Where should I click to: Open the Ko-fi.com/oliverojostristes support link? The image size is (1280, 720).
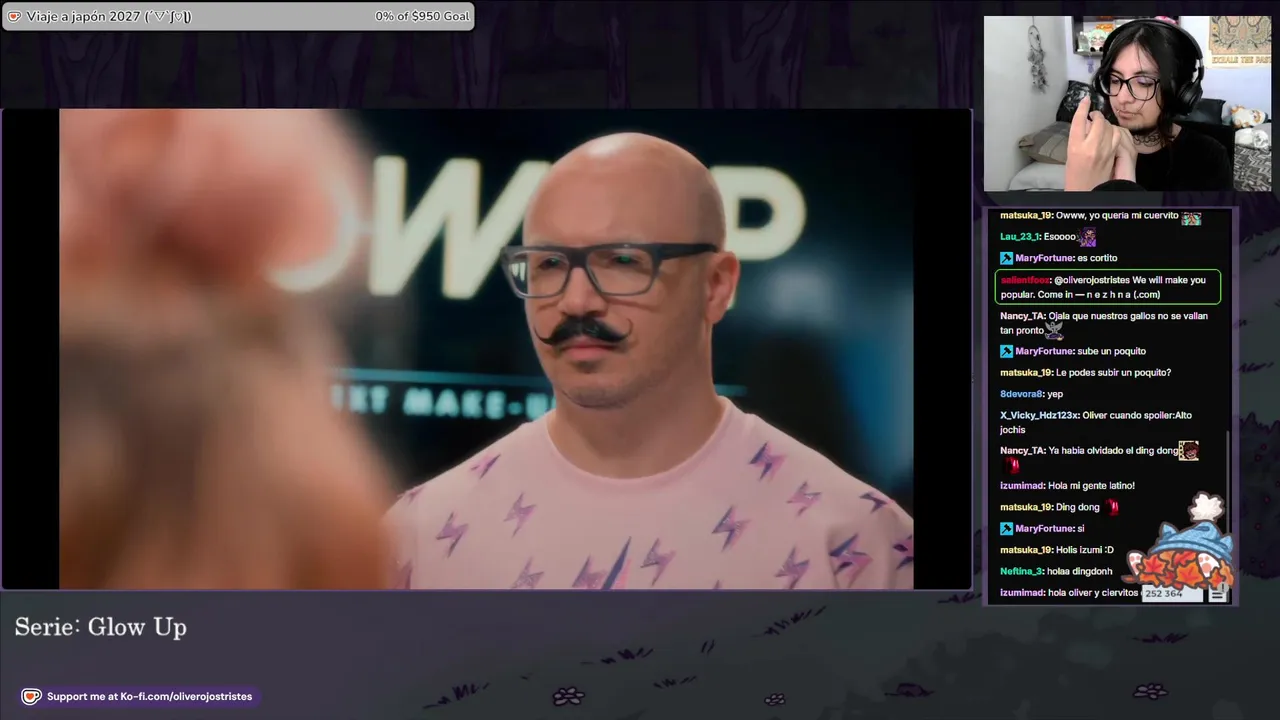[x=186, y=696]
